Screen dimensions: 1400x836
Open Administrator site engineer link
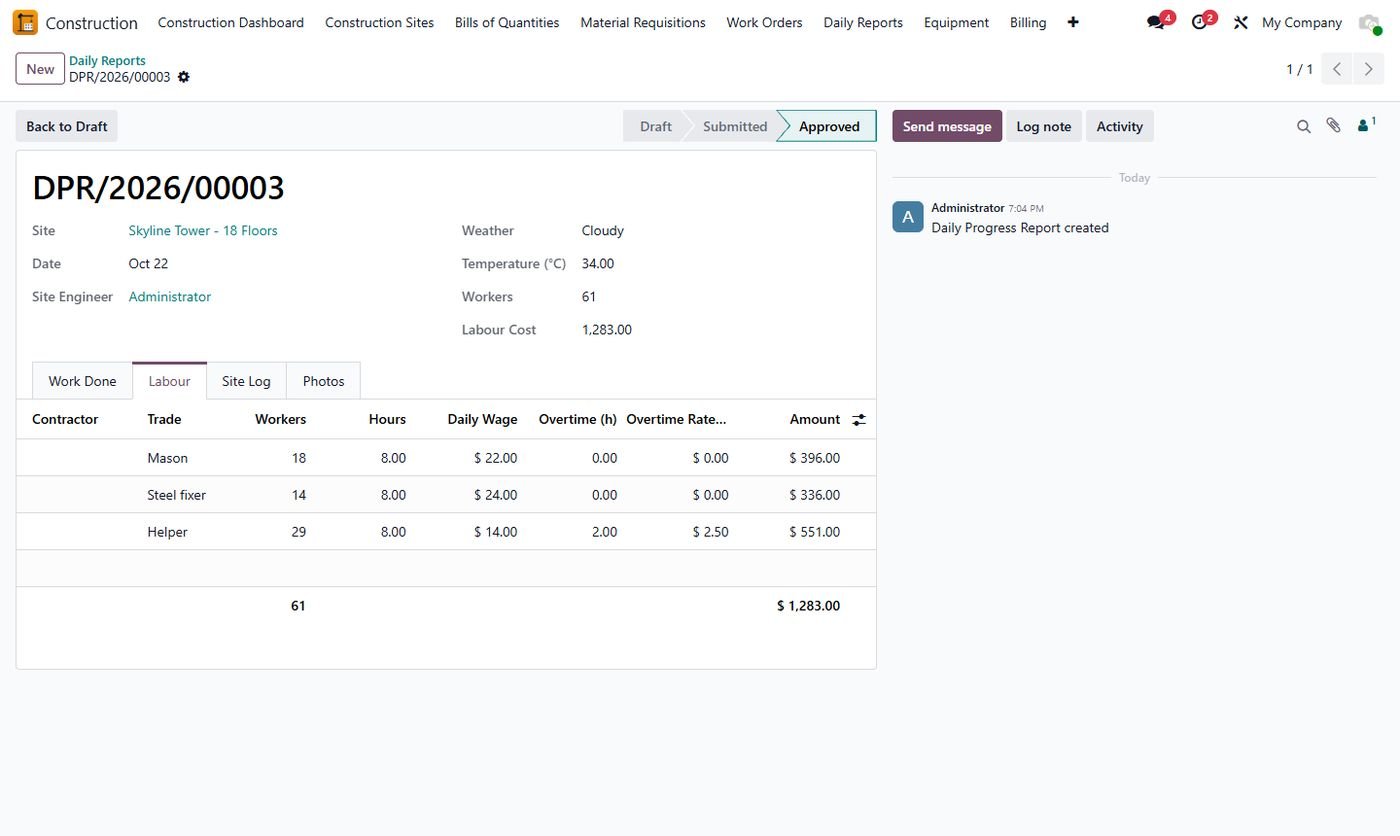pos(170,296)
